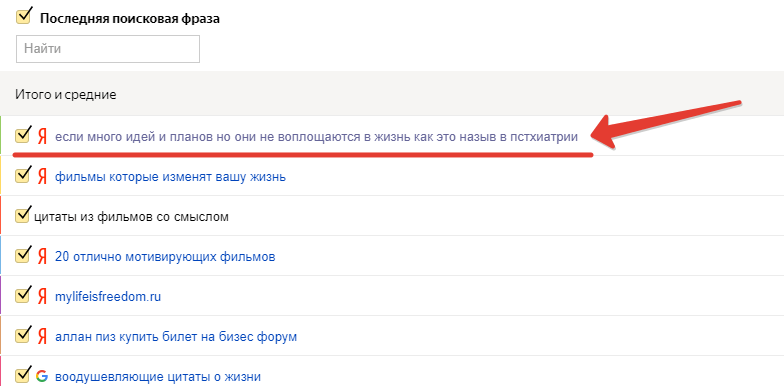
Task: Toggle 'Последняя поисковая фраза' checkbox
Action: (x=23, y=16)
